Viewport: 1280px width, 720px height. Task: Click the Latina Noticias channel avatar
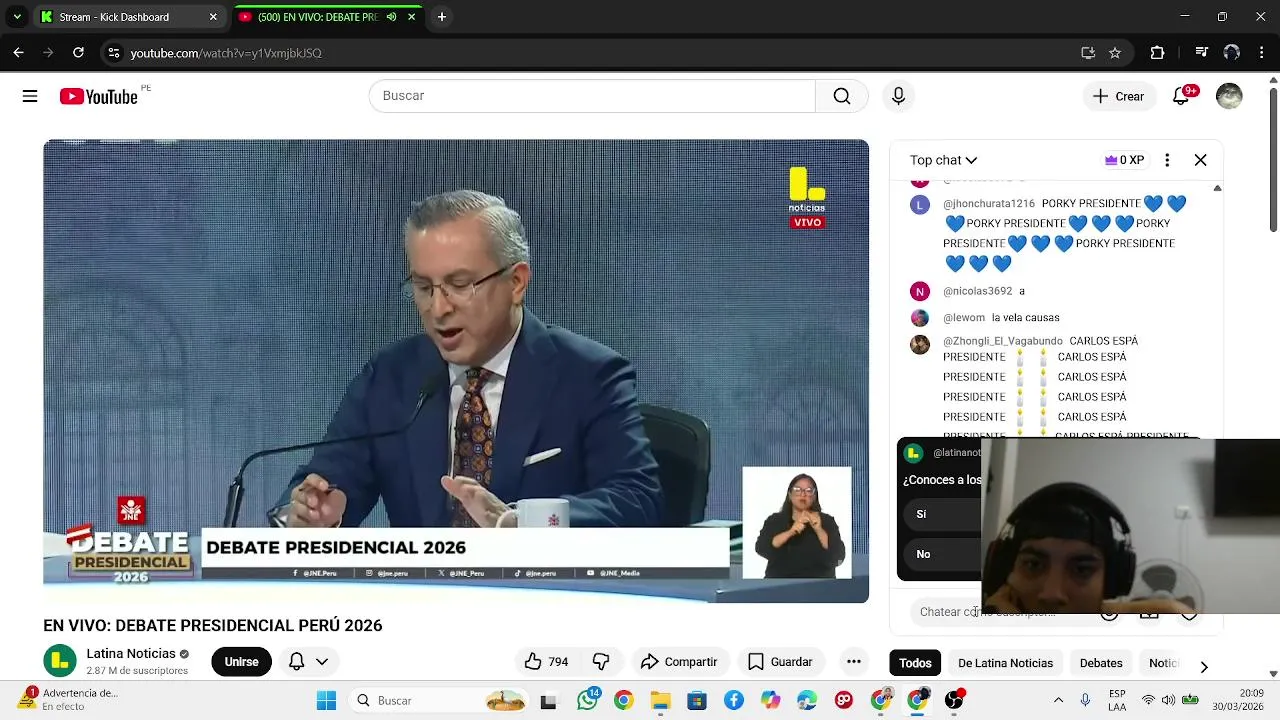tap(60, 661)
